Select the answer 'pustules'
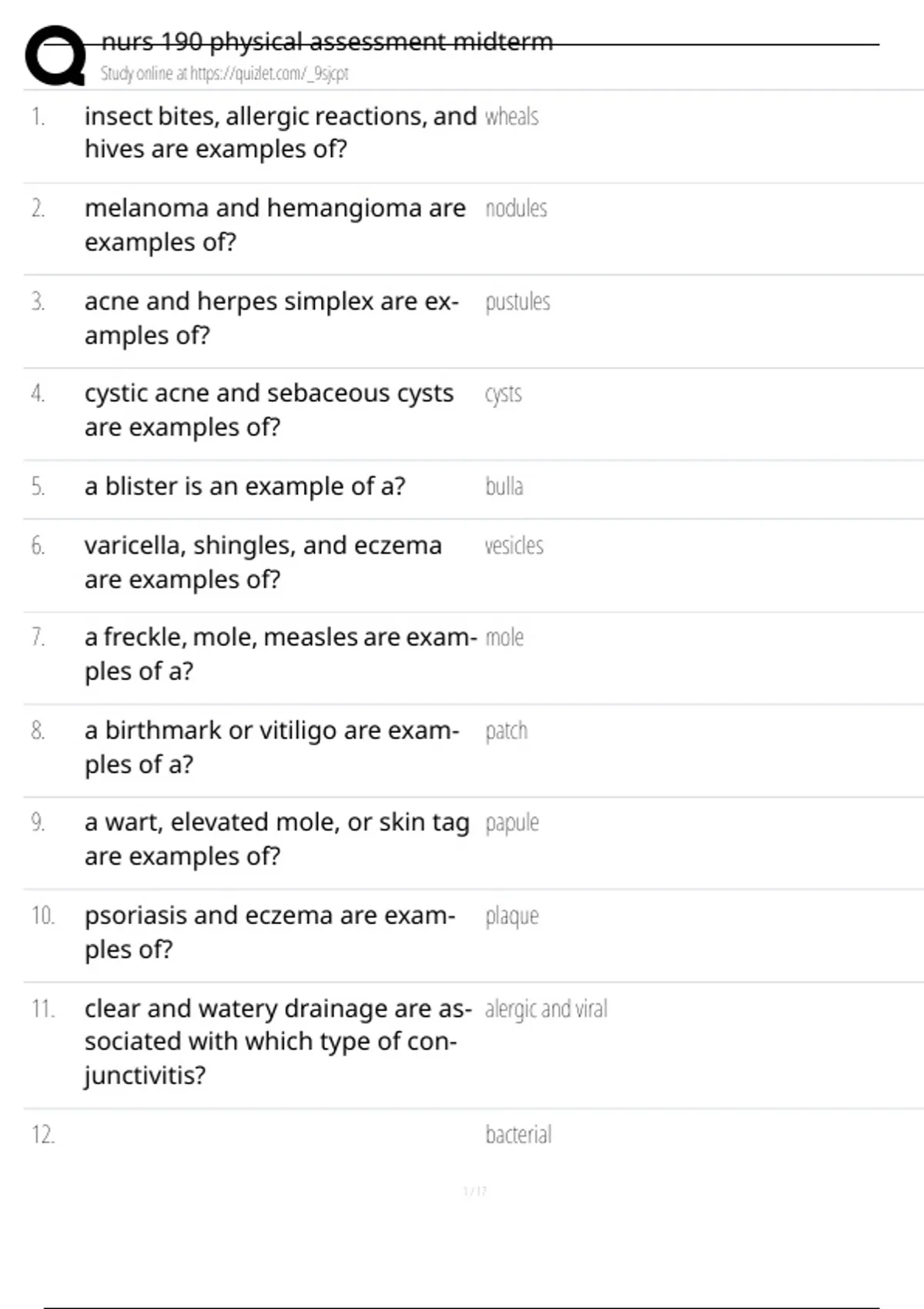 pos(517,302)
